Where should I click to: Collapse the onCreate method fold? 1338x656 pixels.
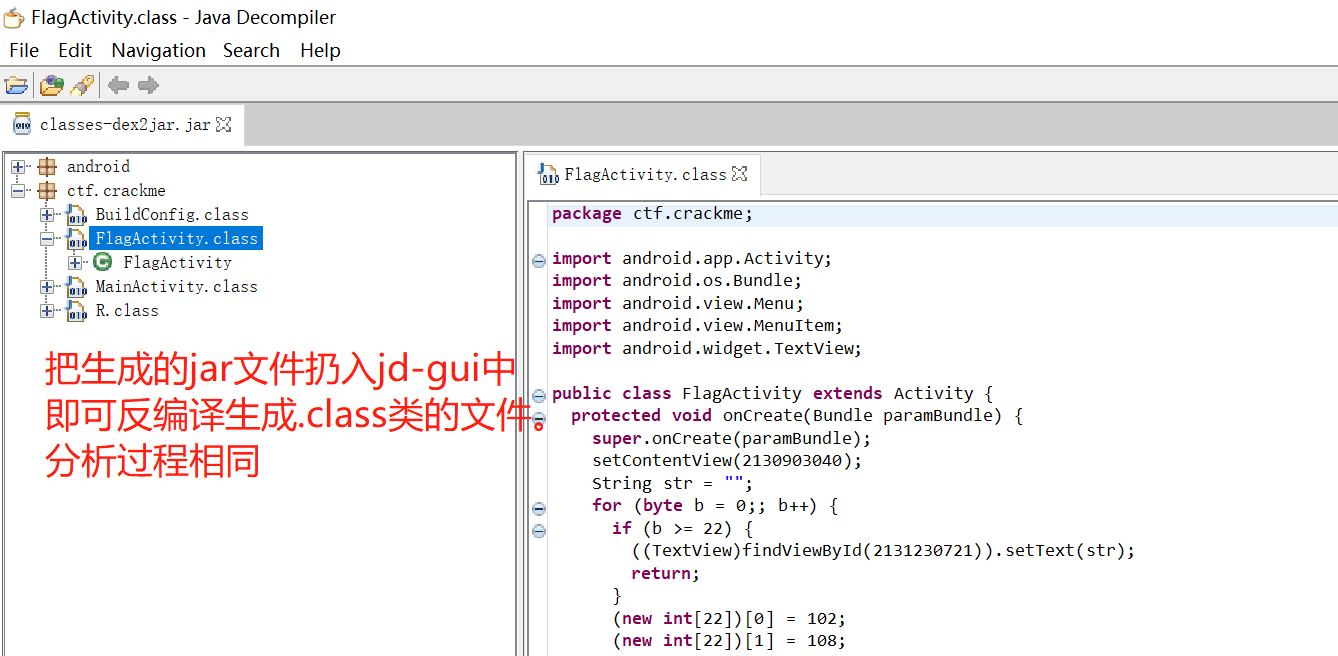(539, 417)
